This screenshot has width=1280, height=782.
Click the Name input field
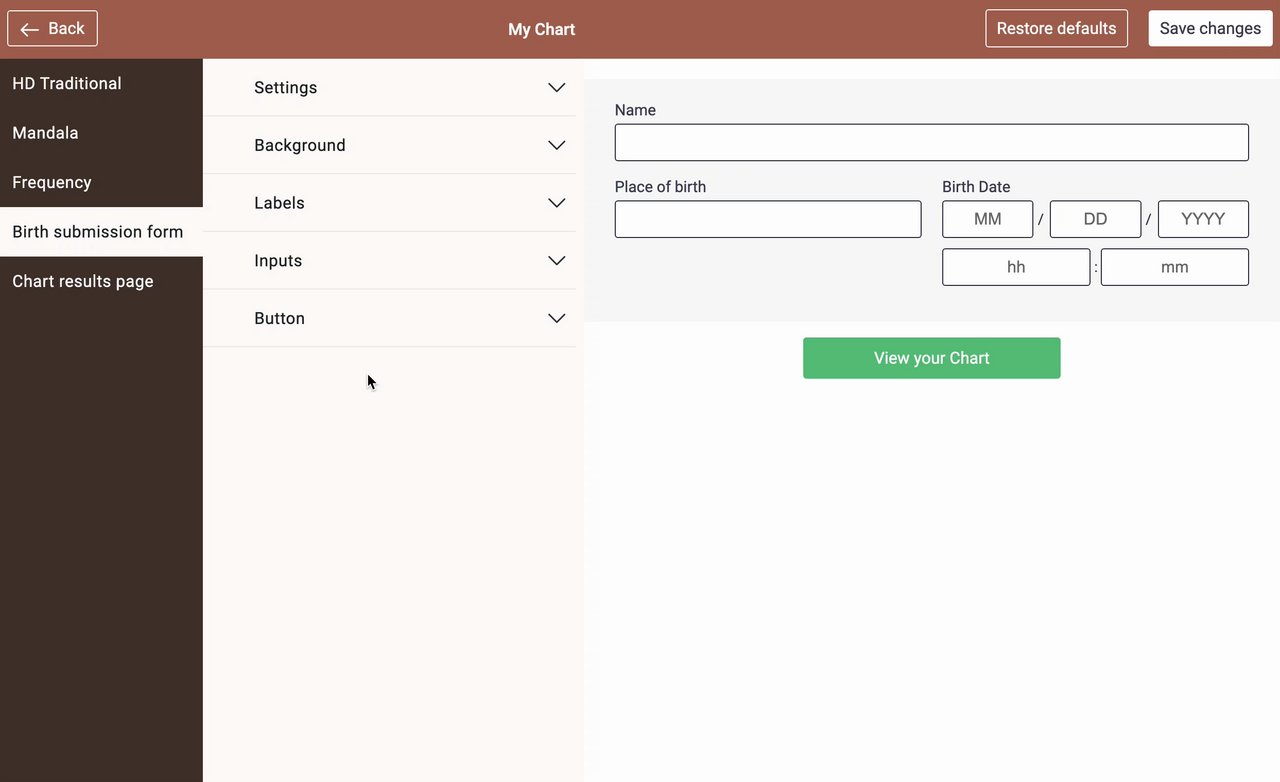click(x=931, y=142)
